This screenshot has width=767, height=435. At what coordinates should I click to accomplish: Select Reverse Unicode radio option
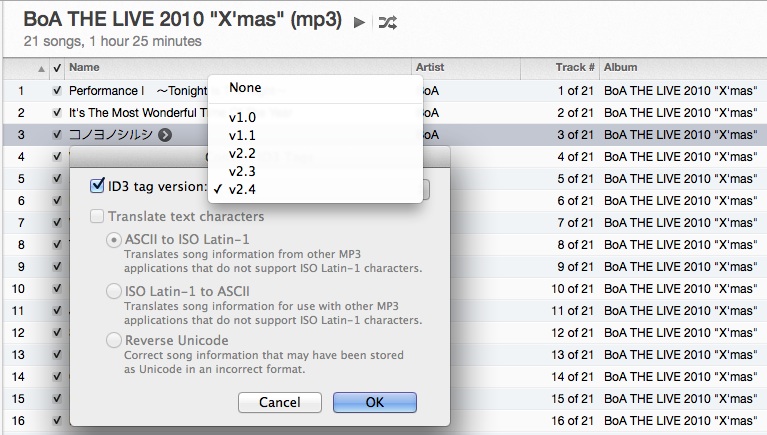point(114,340)
